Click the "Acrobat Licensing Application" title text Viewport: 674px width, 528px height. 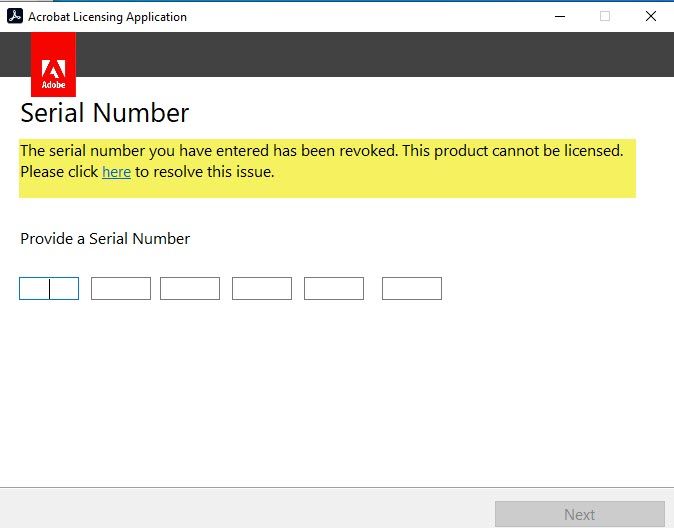[107, 17]
